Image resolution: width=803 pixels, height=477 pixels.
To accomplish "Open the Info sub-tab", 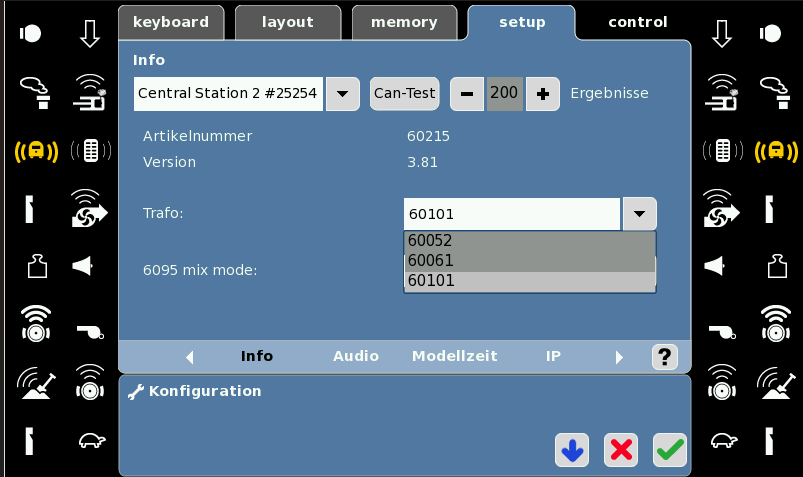I will (257, 356).
